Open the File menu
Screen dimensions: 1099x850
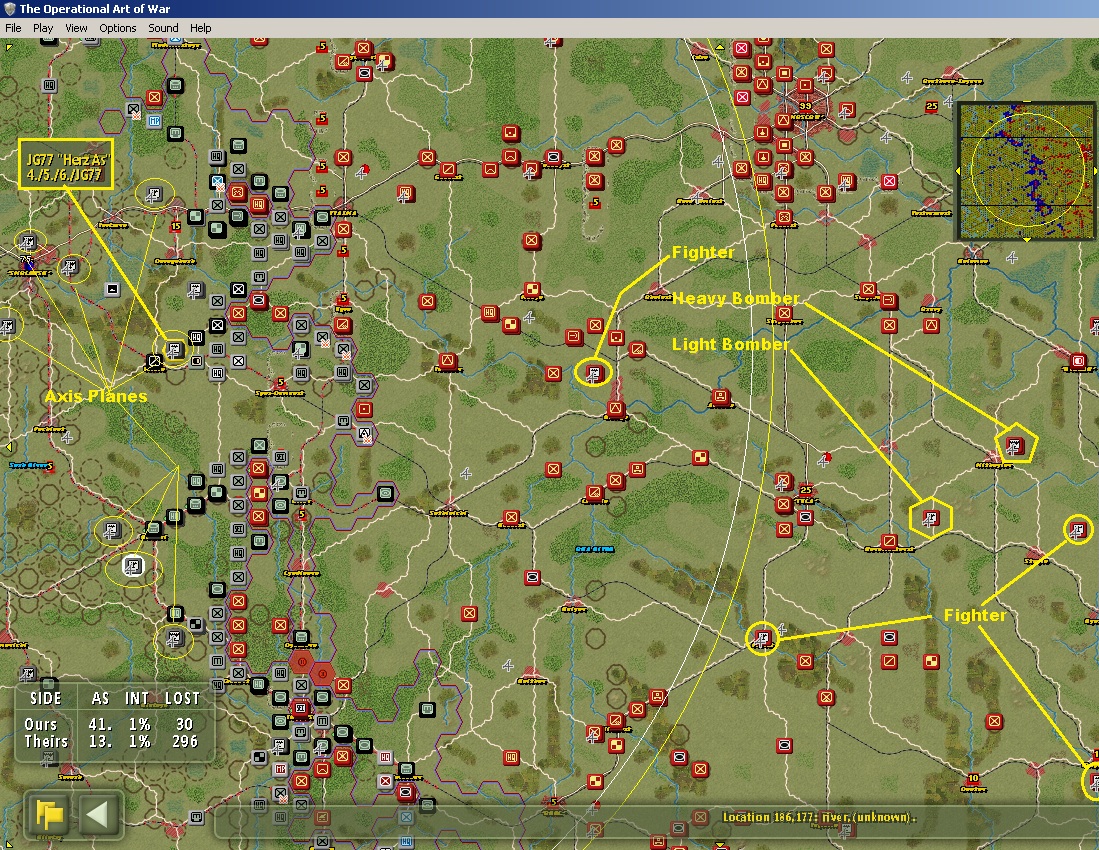[x=13, y=28]
